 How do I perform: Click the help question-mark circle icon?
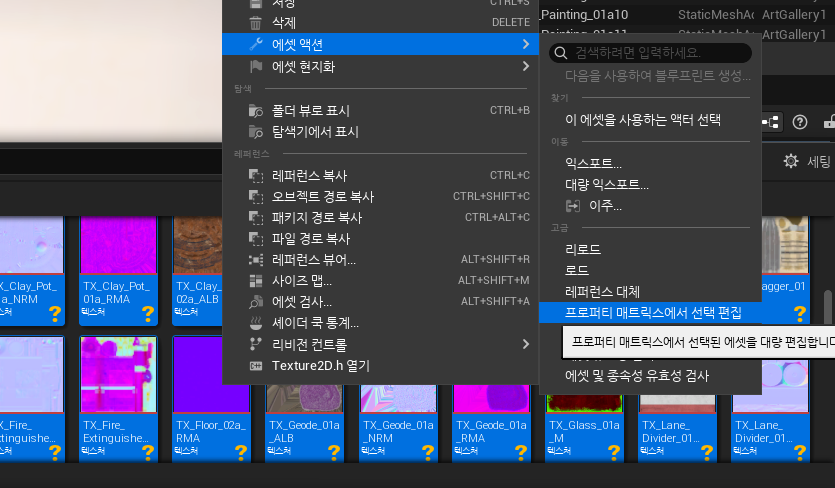[799, 122]
